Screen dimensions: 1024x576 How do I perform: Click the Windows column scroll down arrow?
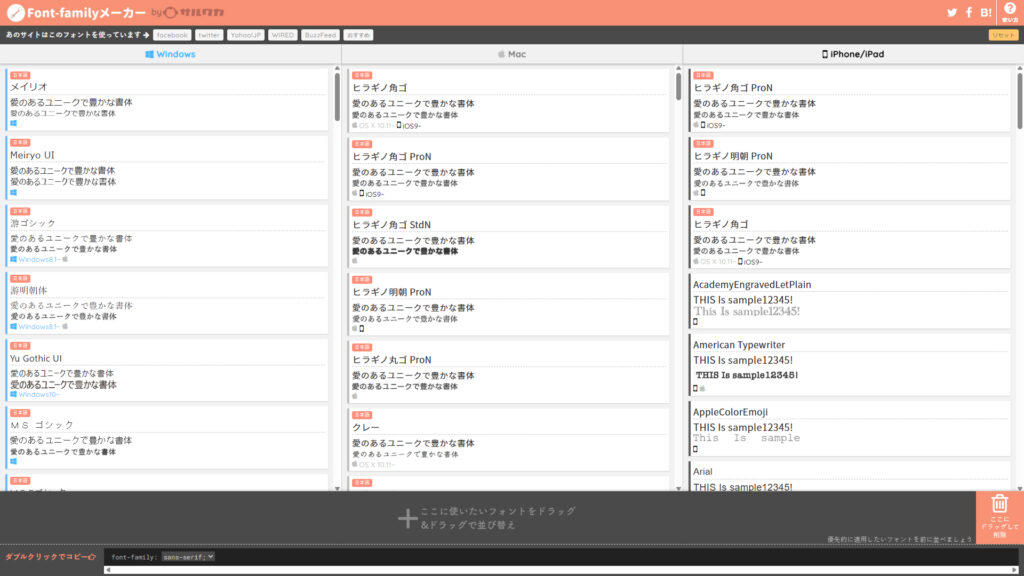pos(337,488)
